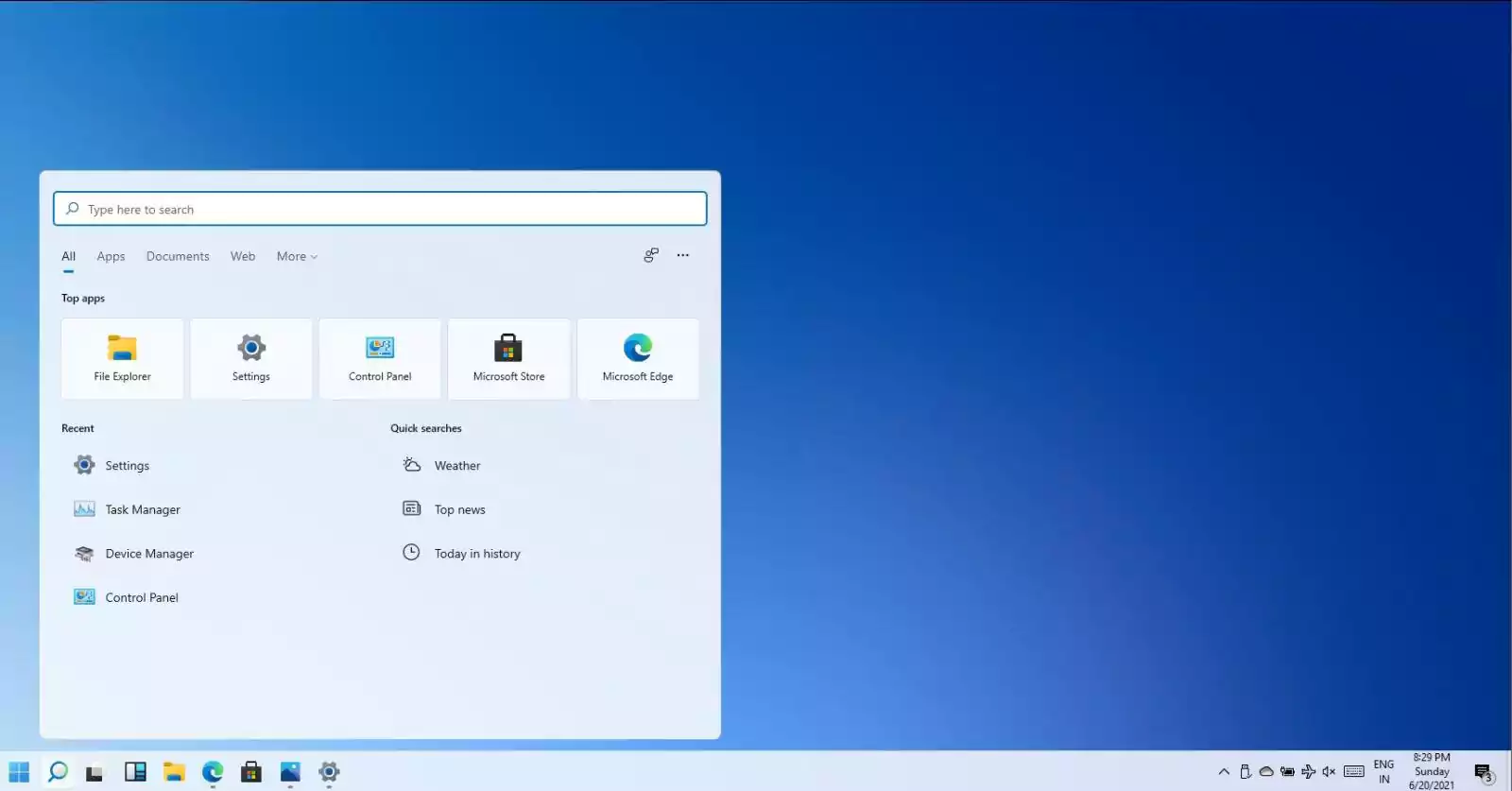The height and width of the screenshot is (791, 1512).
Task: Open the Photos app from the taskbar
Action: (x=290, y=772)
